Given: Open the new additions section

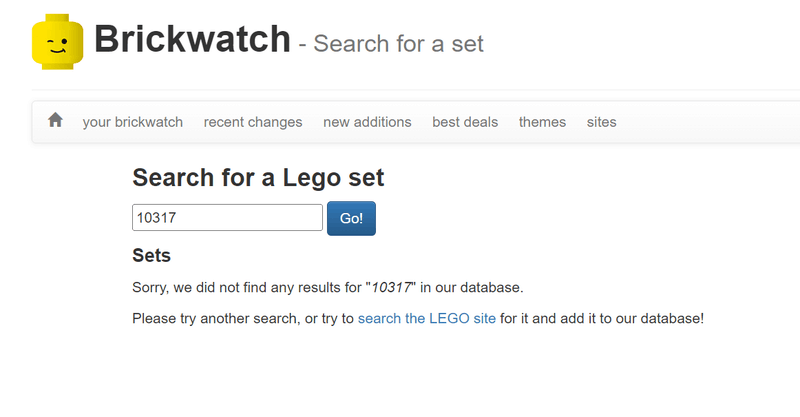Looking at the screenshot, I should pos(367,122).
